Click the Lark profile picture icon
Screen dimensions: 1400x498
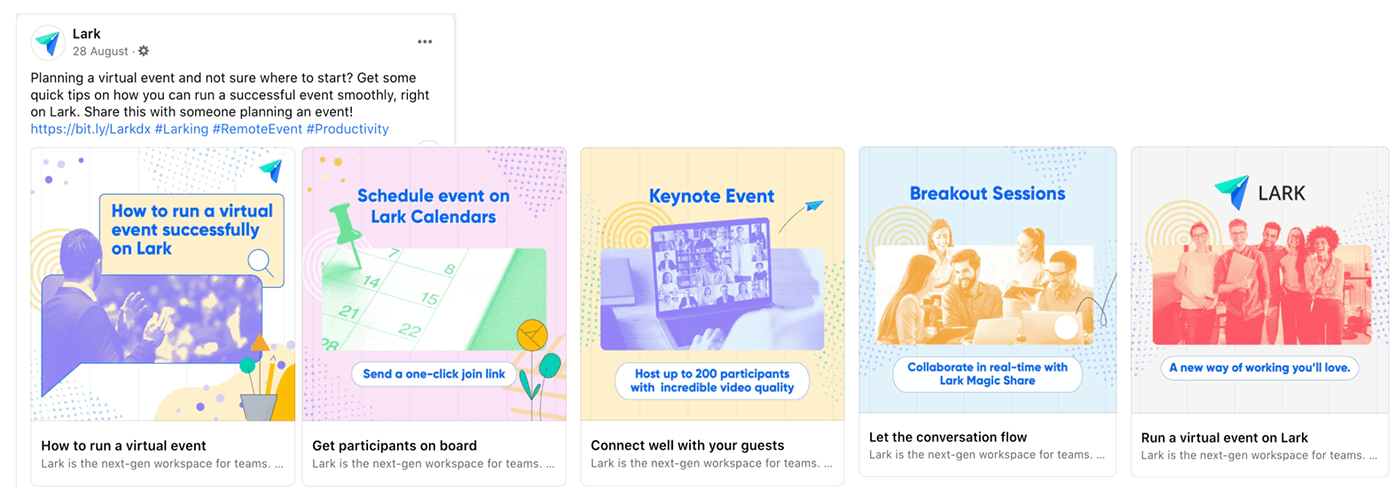[48, 42]
